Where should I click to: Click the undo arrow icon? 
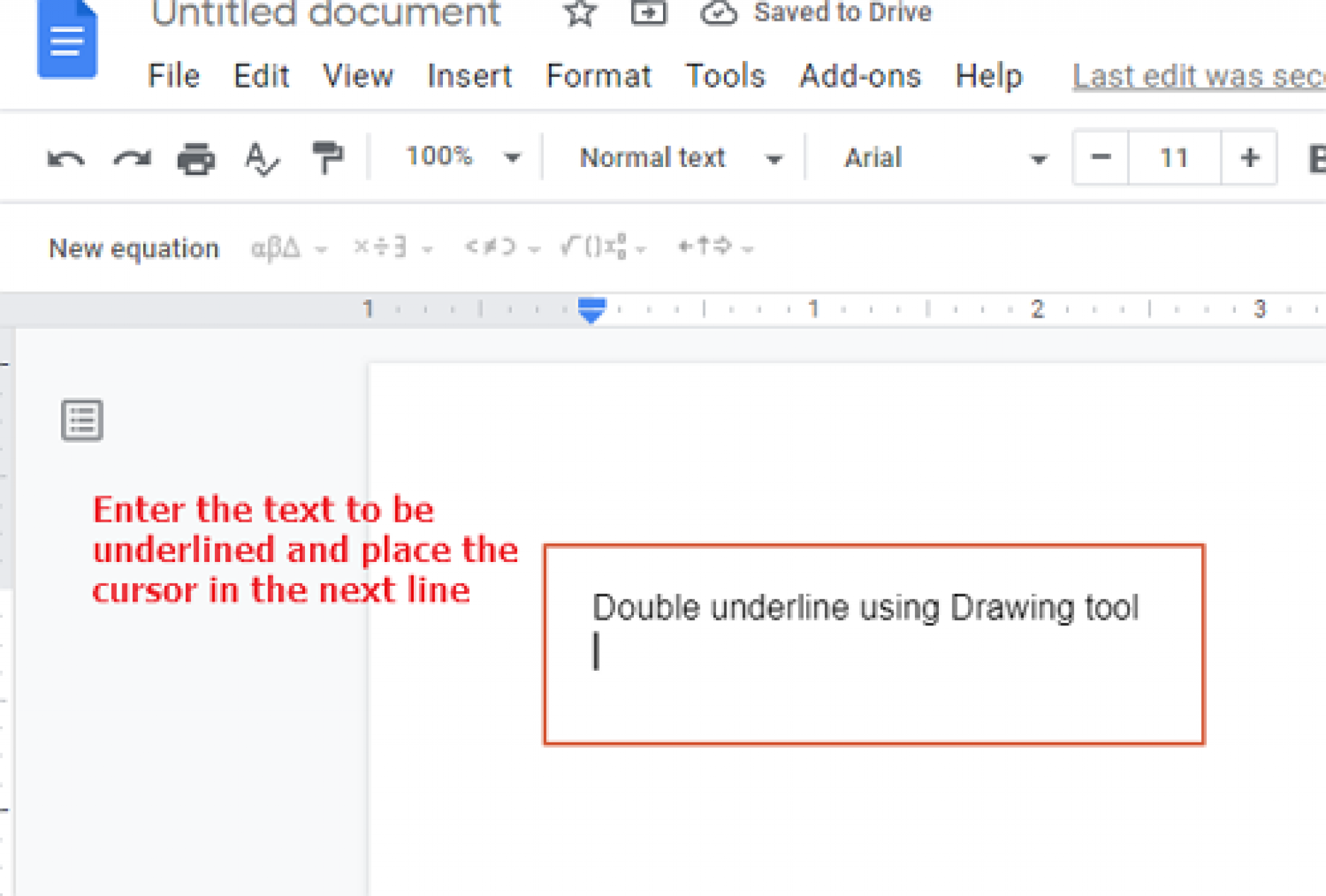63,157
